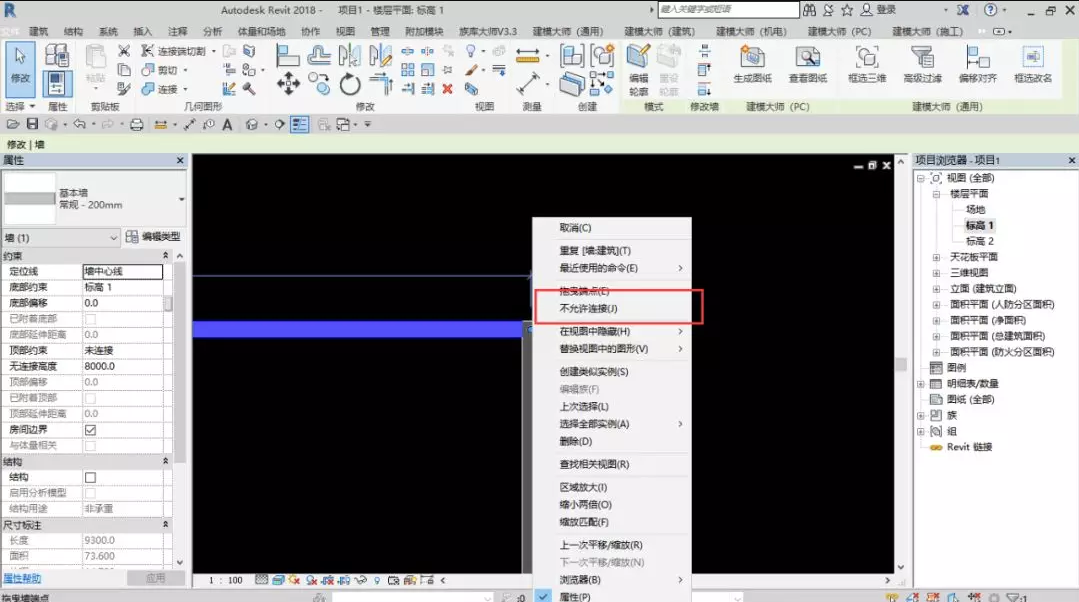
Task: Open the wall type selector dropdown
Action: click(181, 200)
